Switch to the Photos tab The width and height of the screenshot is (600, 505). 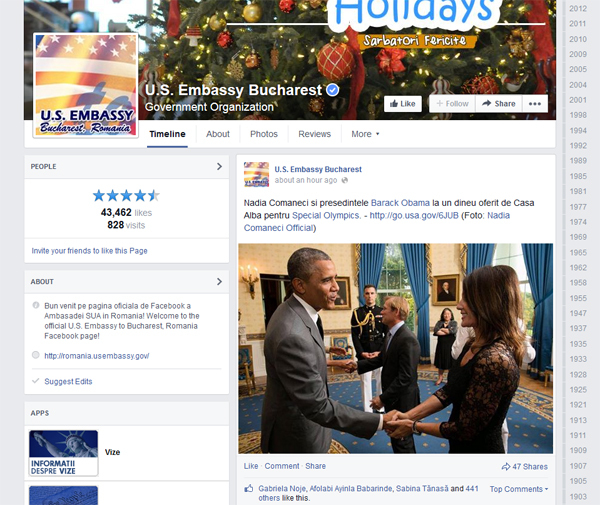[x=264, y=134]
